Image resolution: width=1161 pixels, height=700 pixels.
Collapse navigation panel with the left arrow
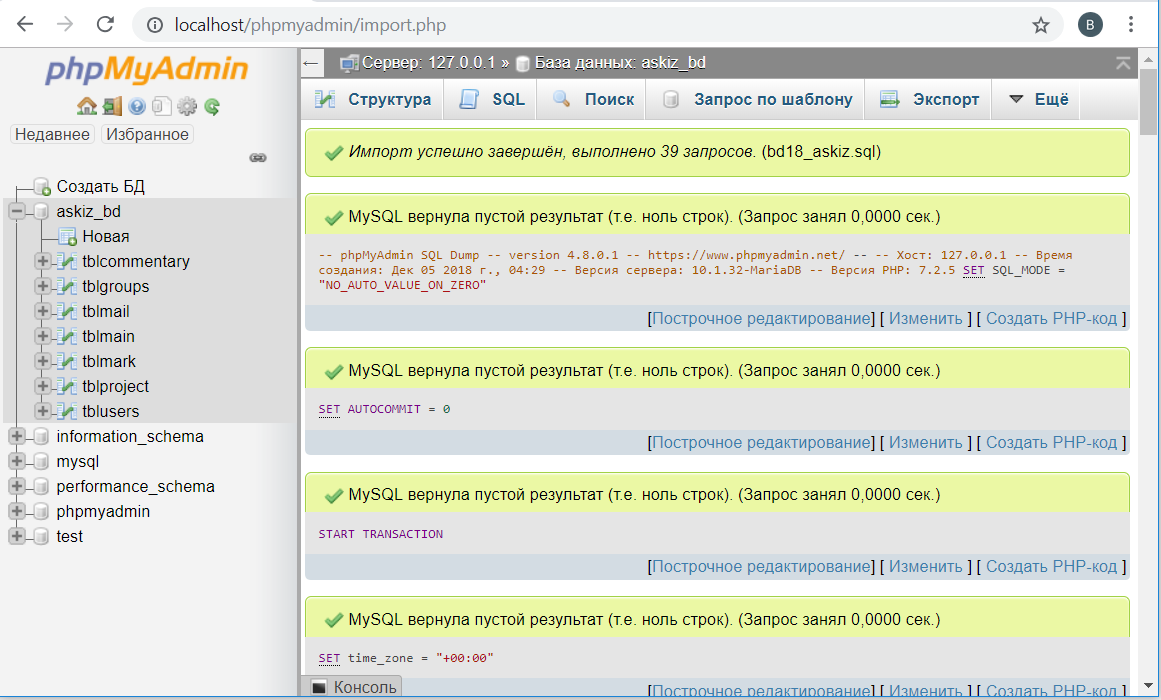[x=311, y=63]
